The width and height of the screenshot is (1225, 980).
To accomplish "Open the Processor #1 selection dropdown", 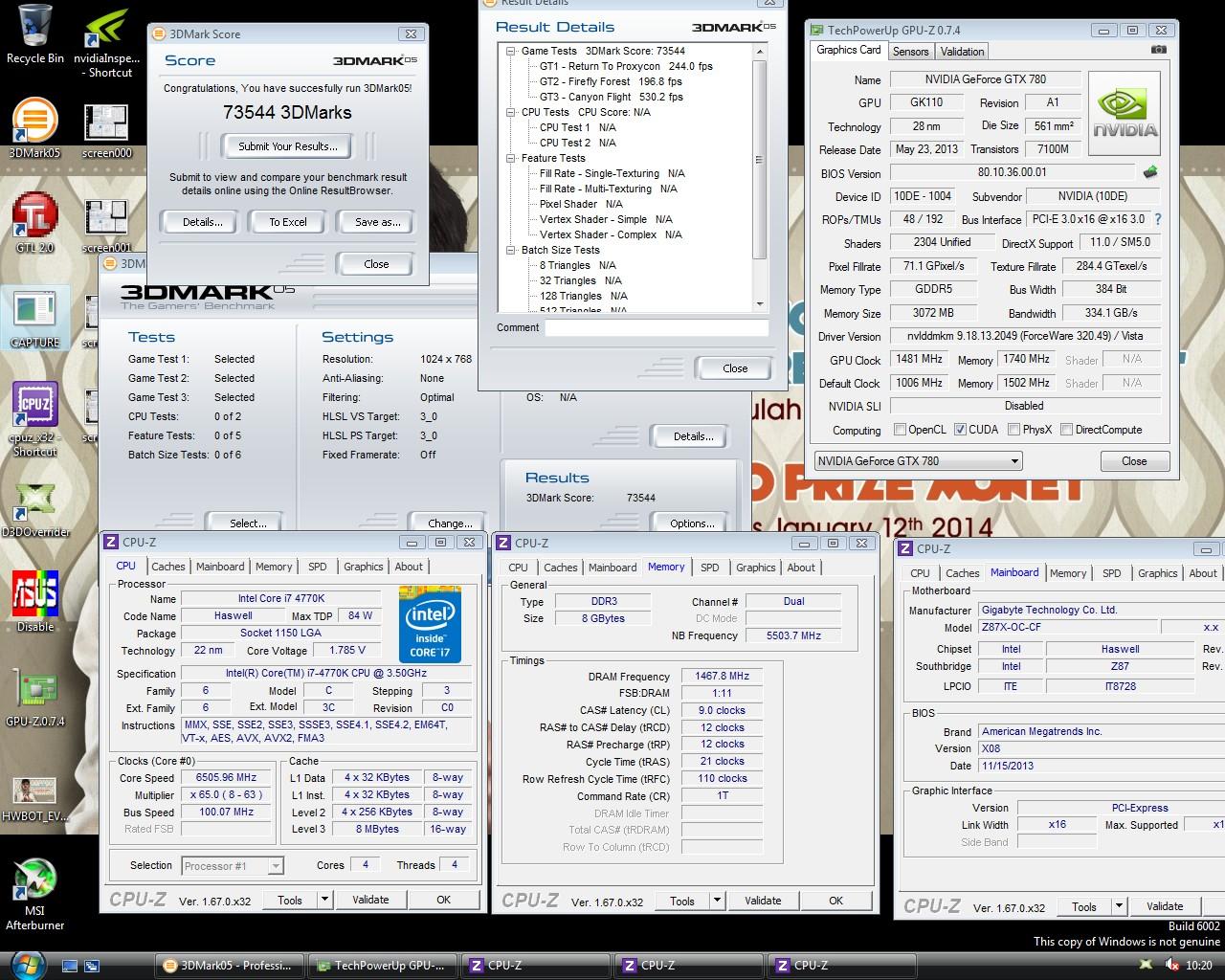I will pyautogui.click(x=232, y=865).
